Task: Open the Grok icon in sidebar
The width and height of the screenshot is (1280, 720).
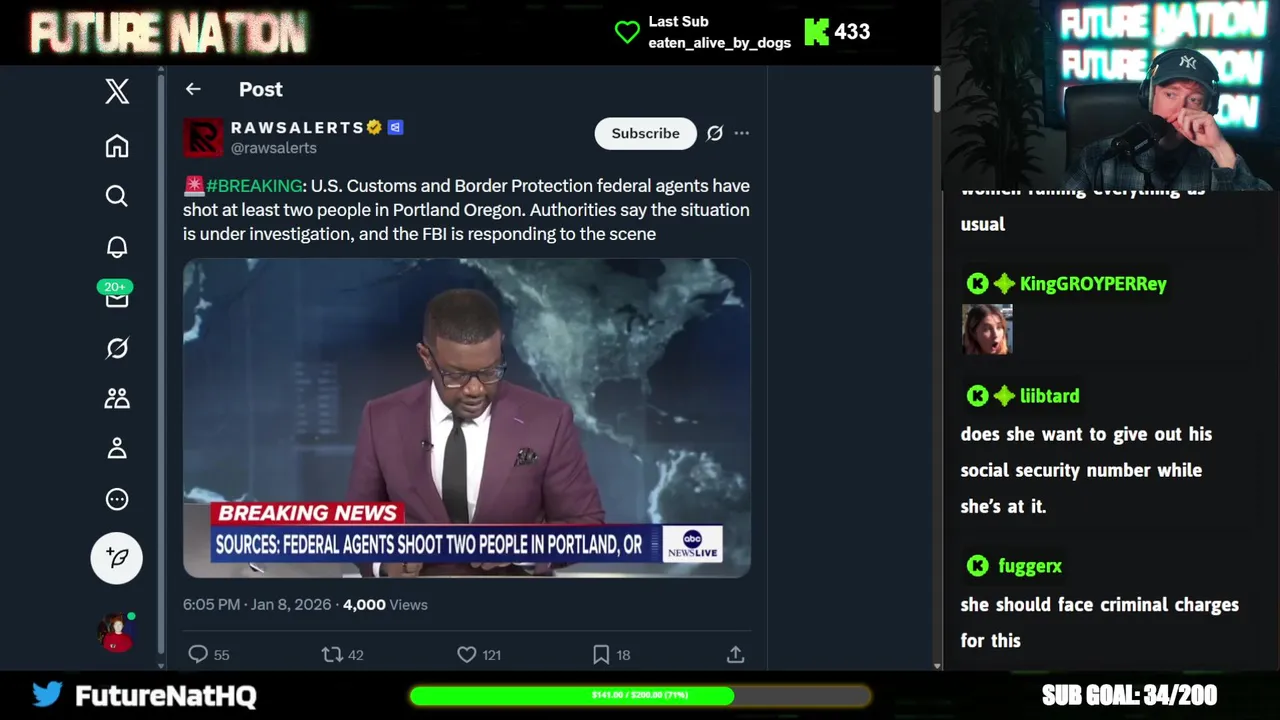Action: pyautogui.click(x=117, y=348)
